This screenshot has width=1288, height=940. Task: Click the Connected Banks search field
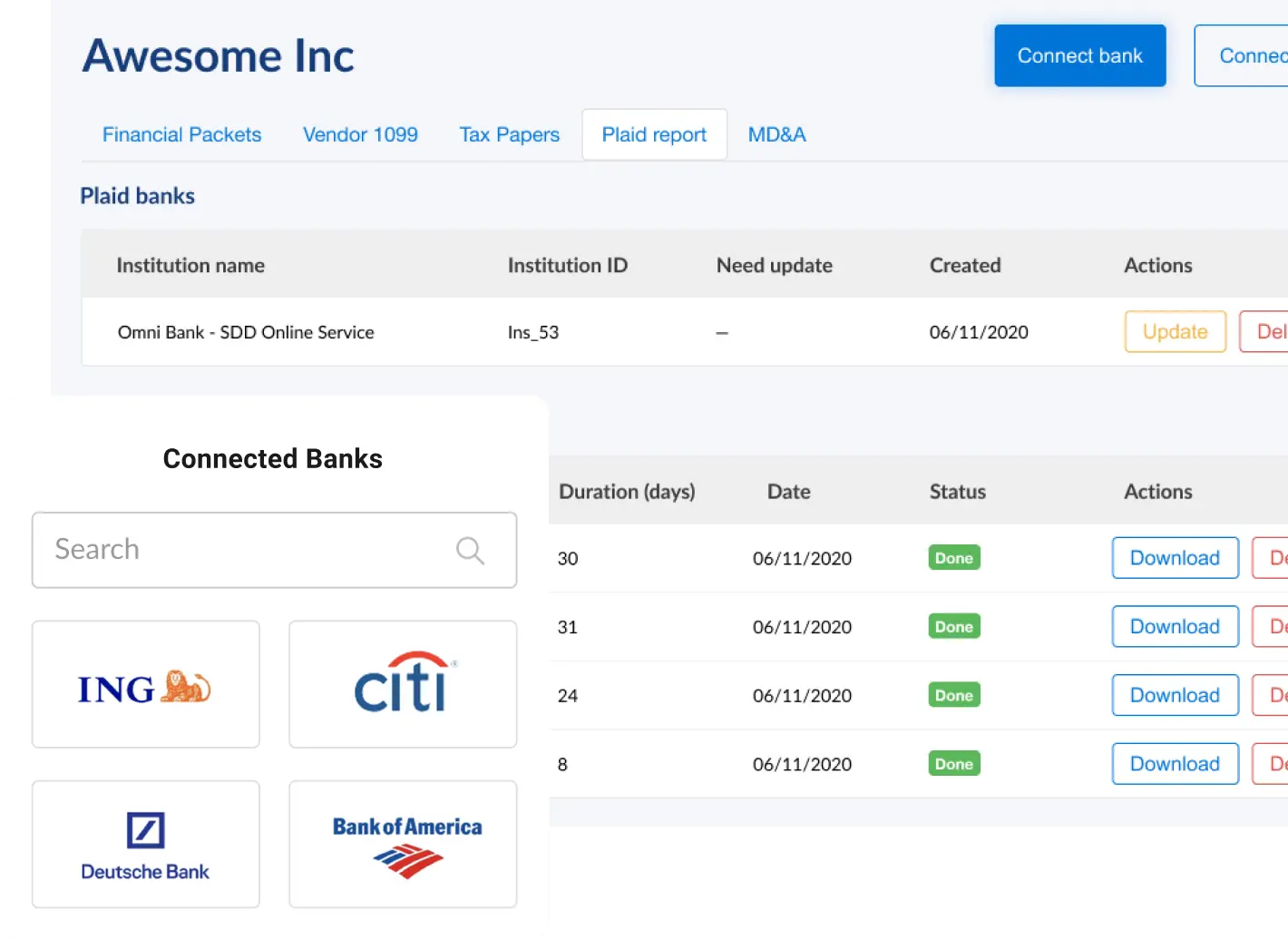(x=227, y=550)
